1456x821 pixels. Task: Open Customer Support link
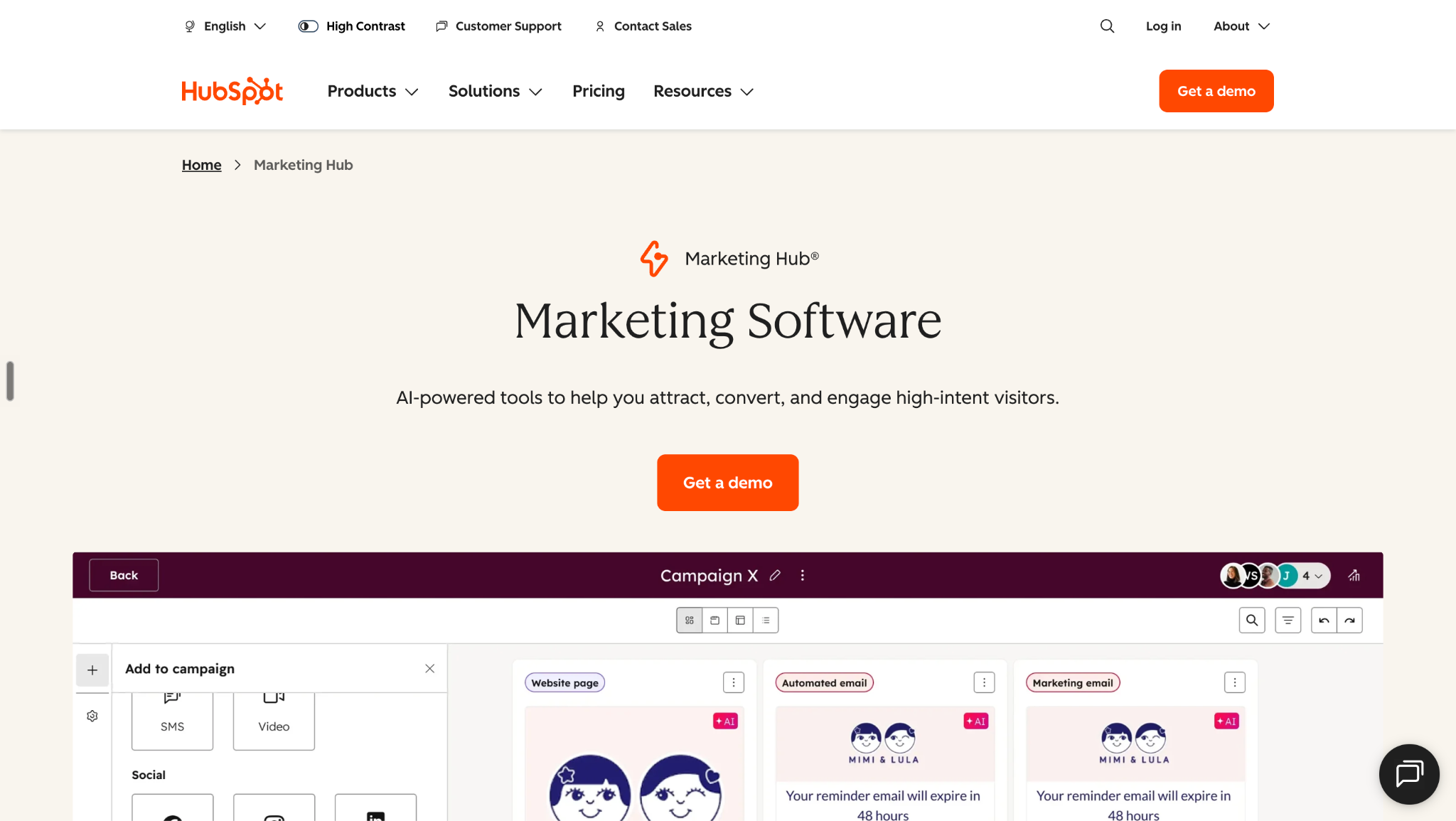click(498, 26)
